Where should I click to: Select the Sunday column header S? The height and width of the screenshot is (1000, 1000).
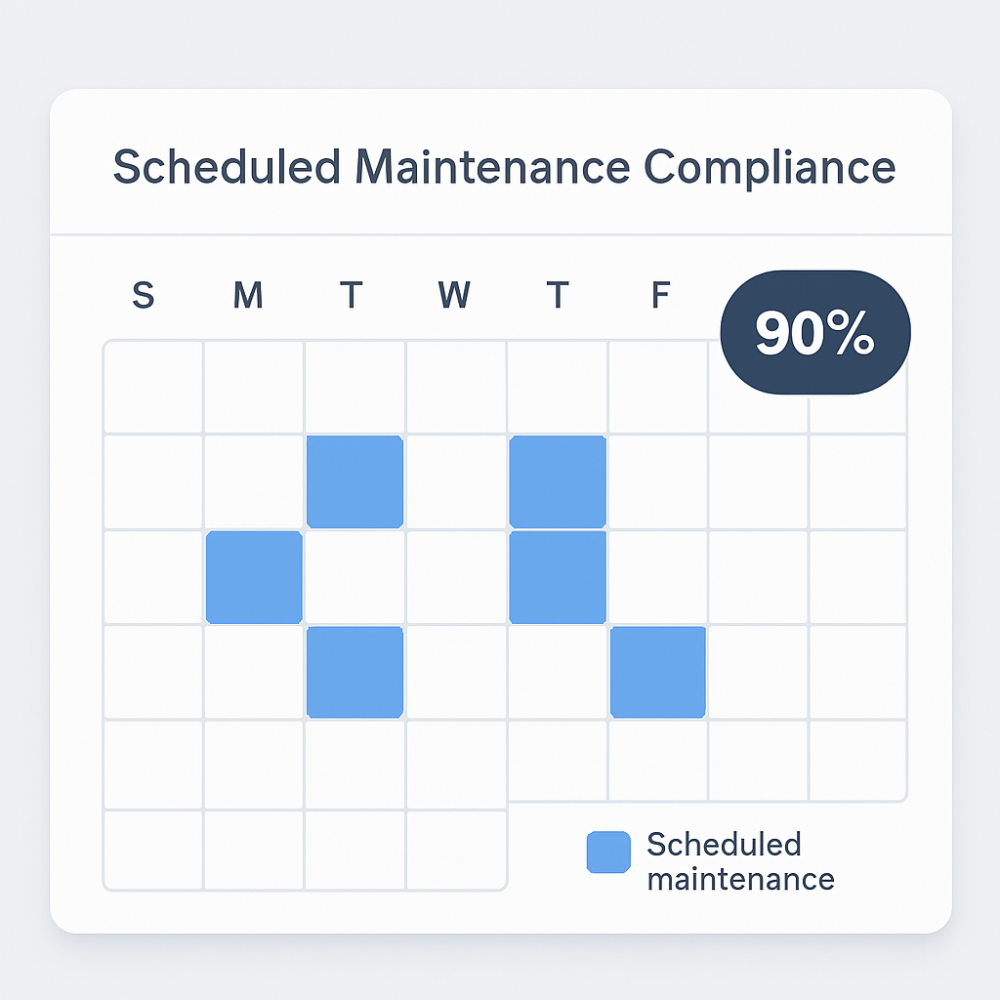143,295
